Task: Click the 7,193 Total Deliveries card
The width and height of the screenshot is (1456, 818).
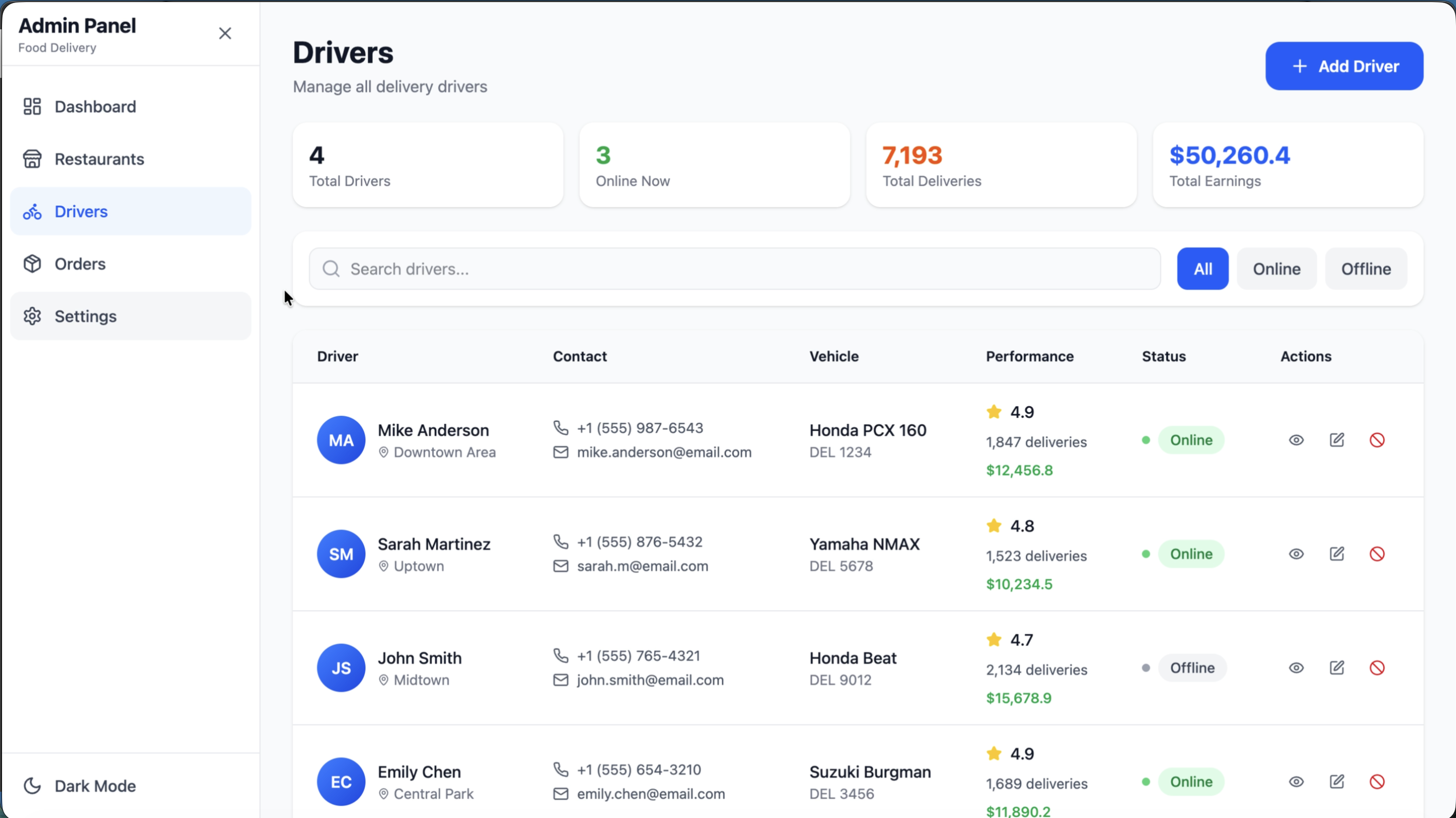Action: [1001, 165]
